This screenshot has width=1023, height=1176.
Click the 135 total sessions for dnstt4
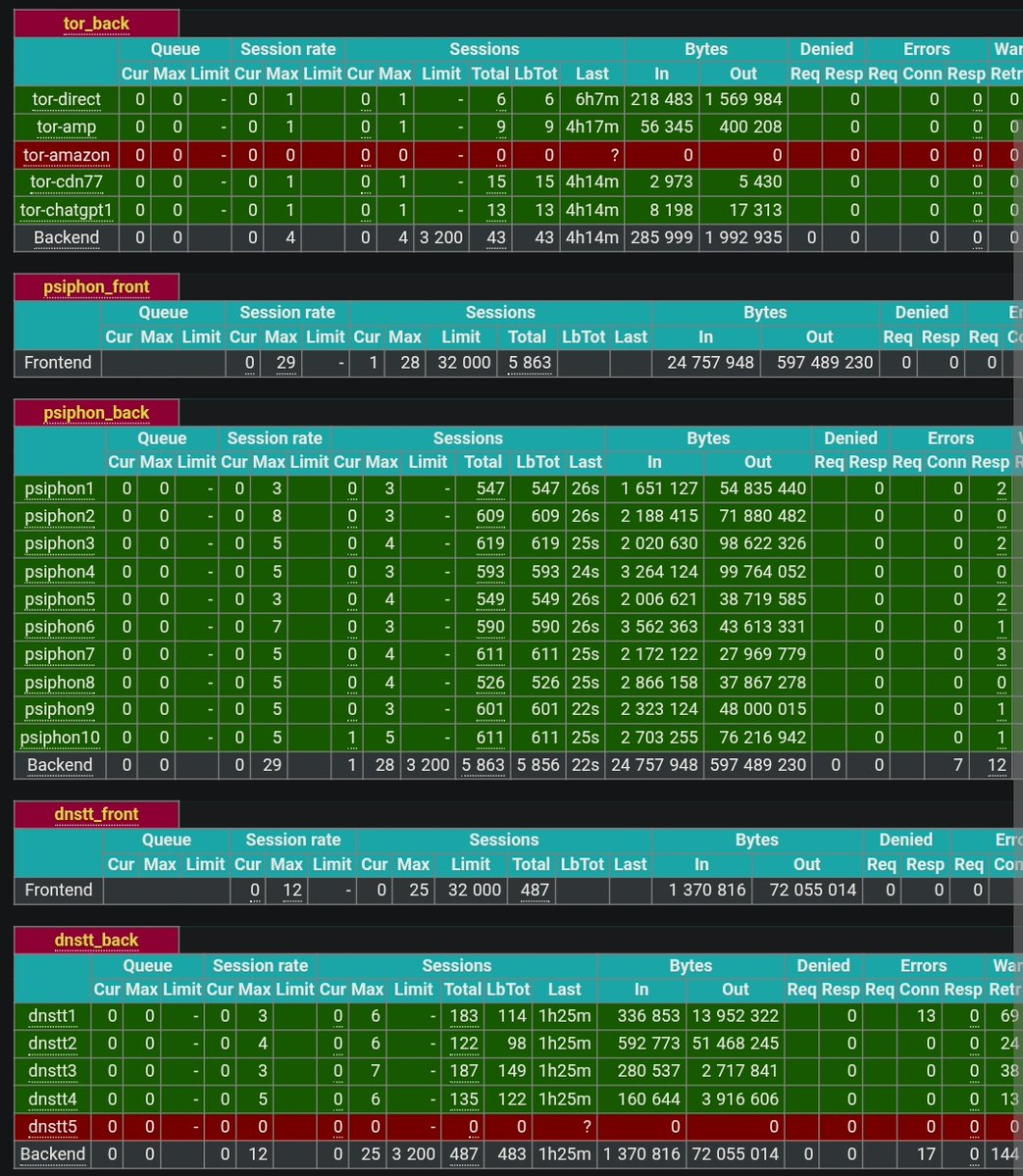point(464,1099)
